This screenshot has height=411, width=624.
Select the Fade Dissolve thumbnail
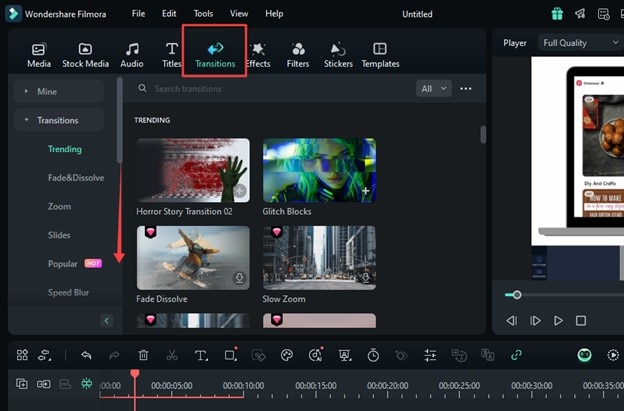point(193,258)
